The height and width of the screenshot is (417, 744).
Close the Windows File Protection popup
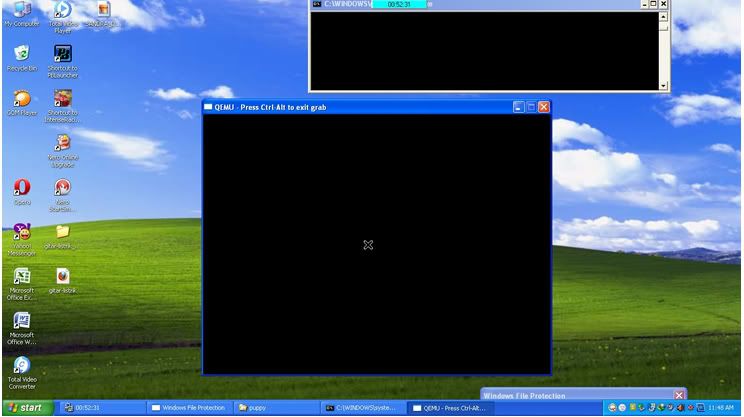[679, 395]
